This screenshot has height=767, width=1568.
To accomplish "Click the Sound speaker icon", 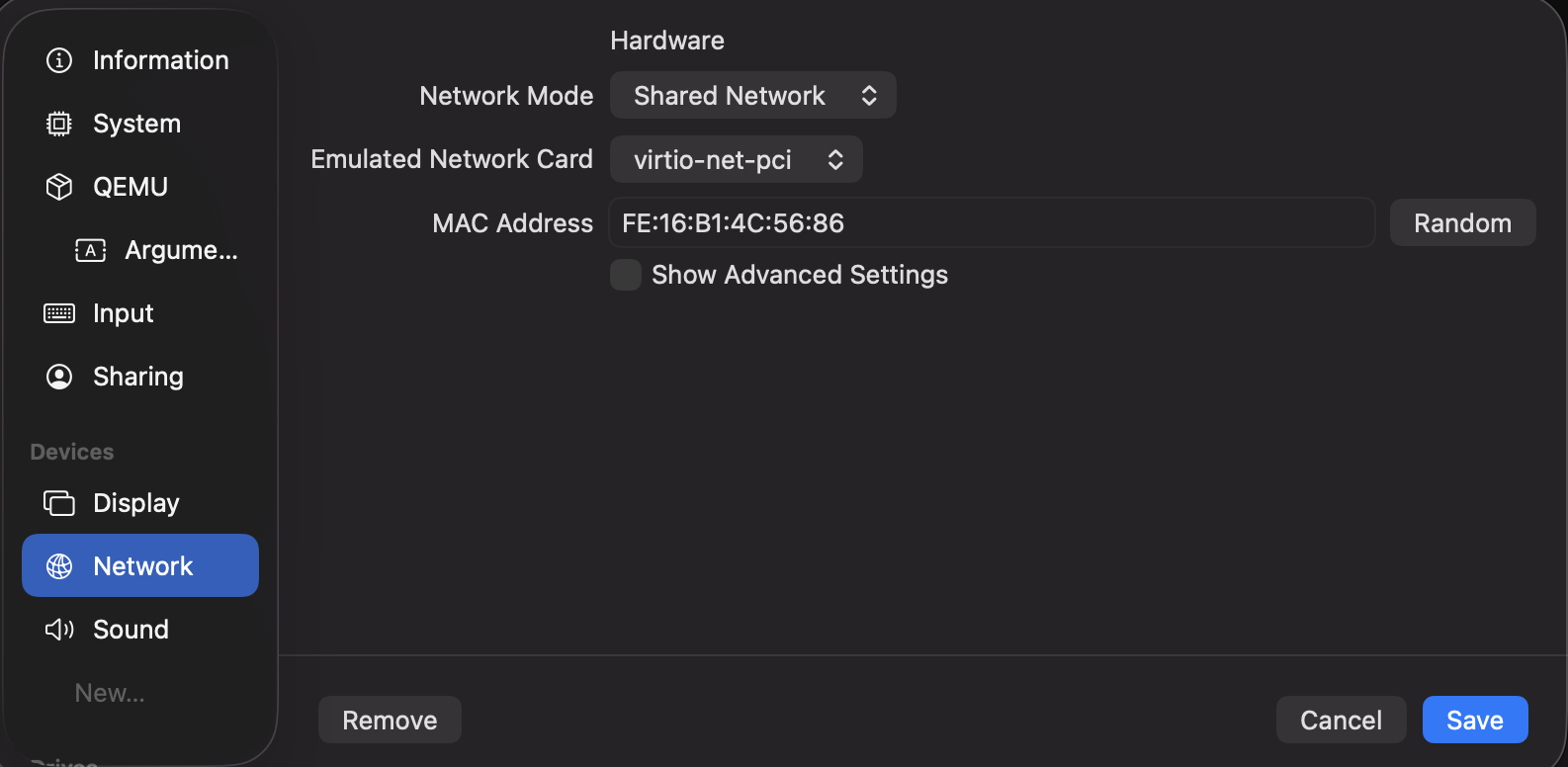I will pyautogui.click(x=59, y=630).
